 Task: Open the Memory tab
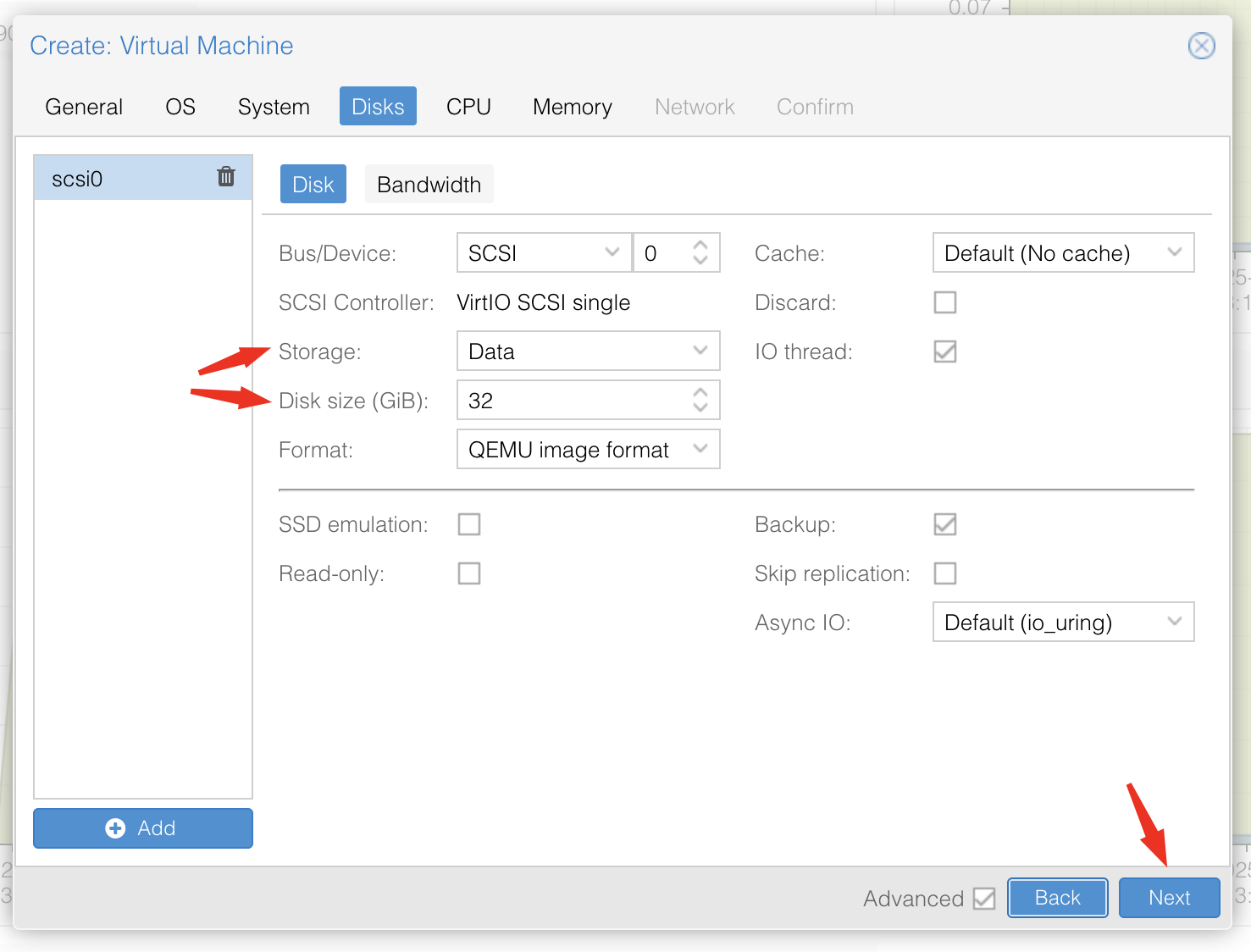point(572,107)
